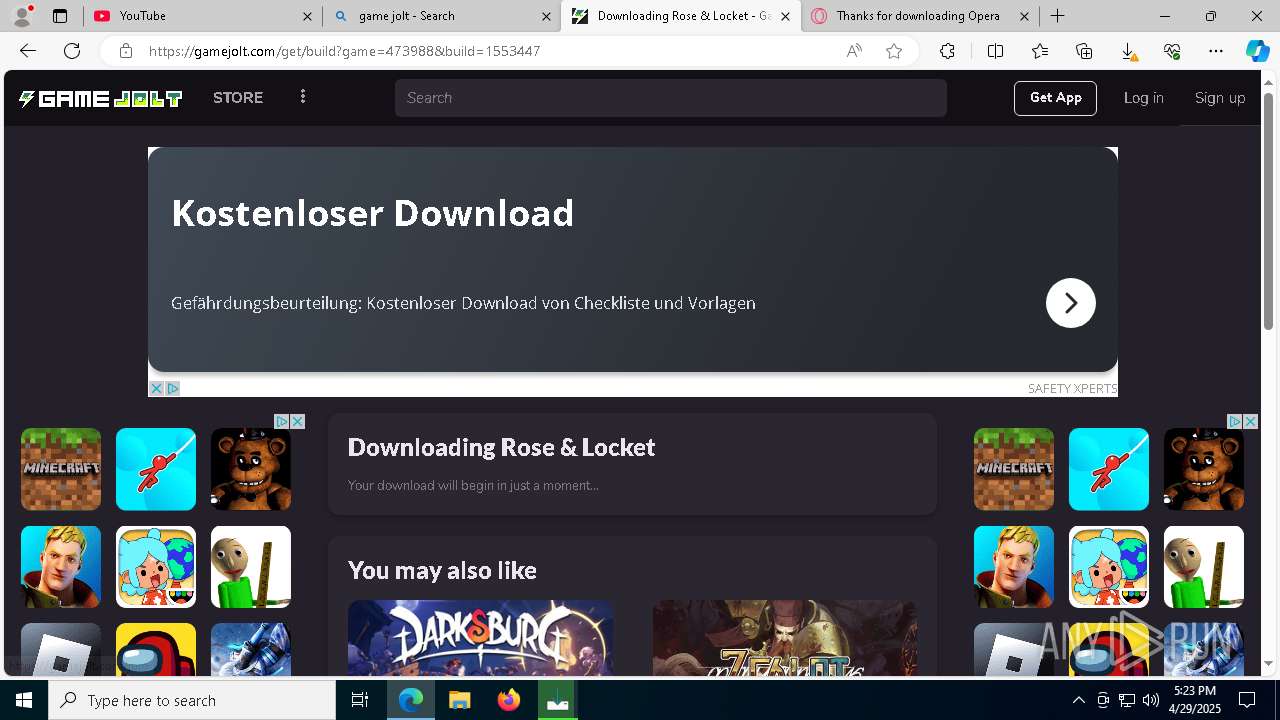This screenshot has width=1280, height=720.
Task: Open Task View on taskbar
Action: [360, 700]
